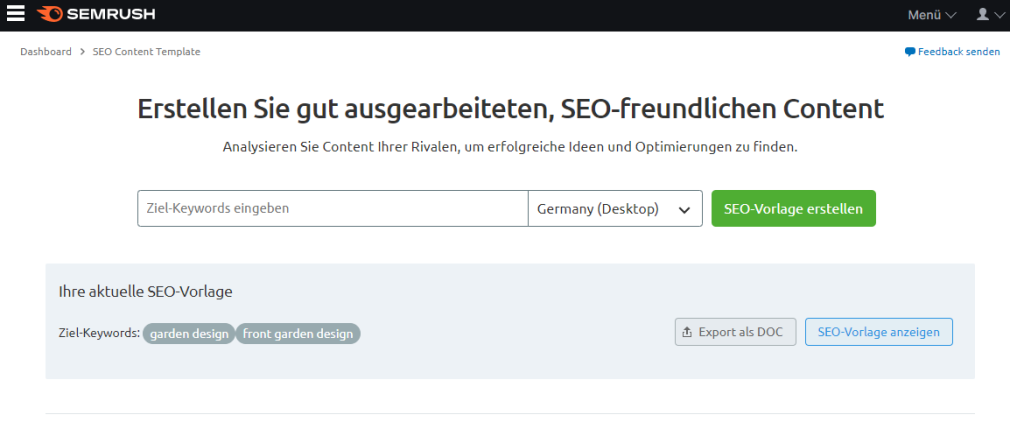Go to Dashboard via the breadcrumb
The width and height of the screenshot is (1010, 443).
(45, 52)
